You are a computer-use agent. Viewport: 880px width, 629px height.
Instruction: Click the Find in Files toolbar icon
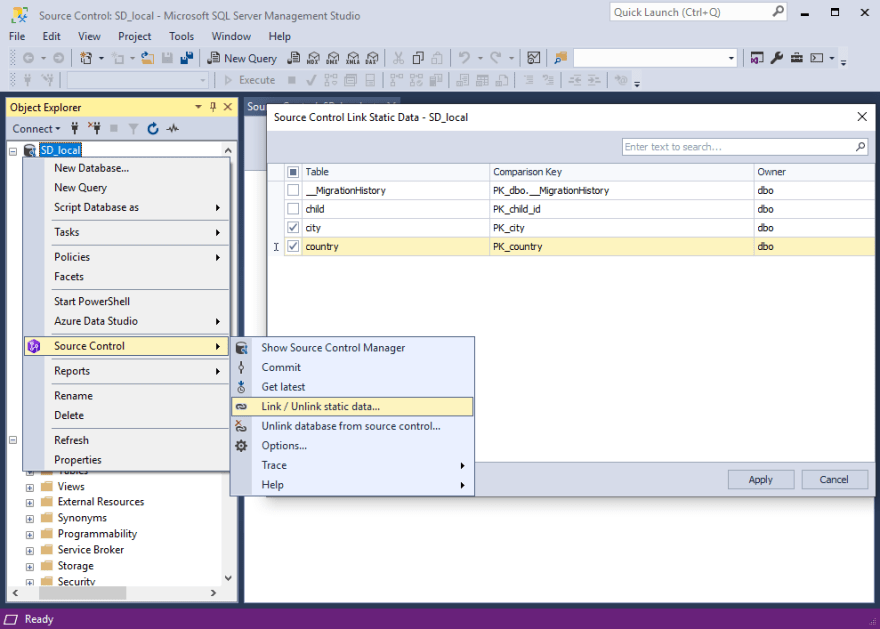click(560, 58)
